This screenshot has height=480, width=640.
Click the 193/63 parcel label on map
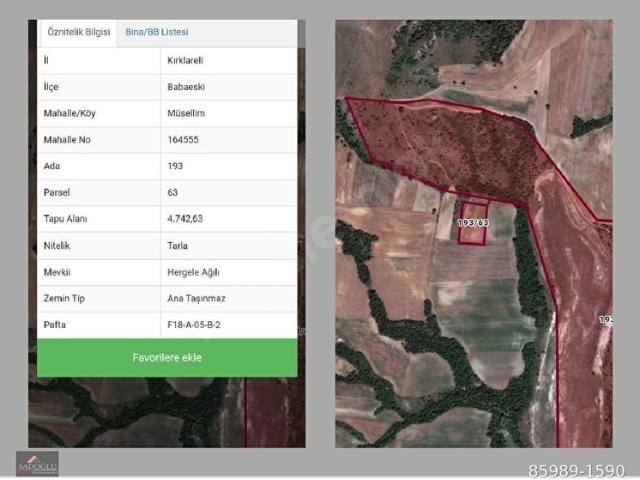(x=473, y=223)
